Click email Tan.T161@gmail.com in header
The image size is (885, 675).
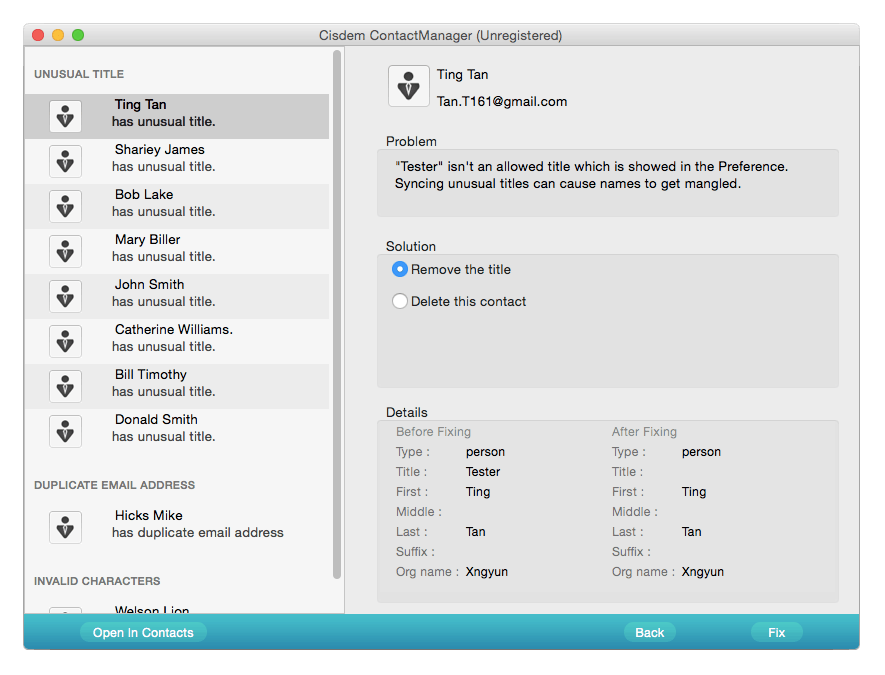[502, 102]
